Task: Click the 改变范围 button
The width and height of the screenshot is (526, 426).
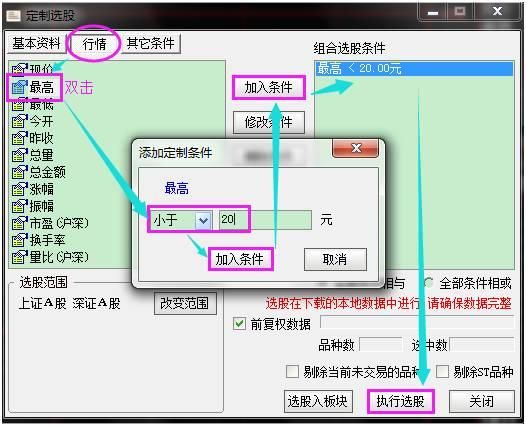Action: (185, 304)
